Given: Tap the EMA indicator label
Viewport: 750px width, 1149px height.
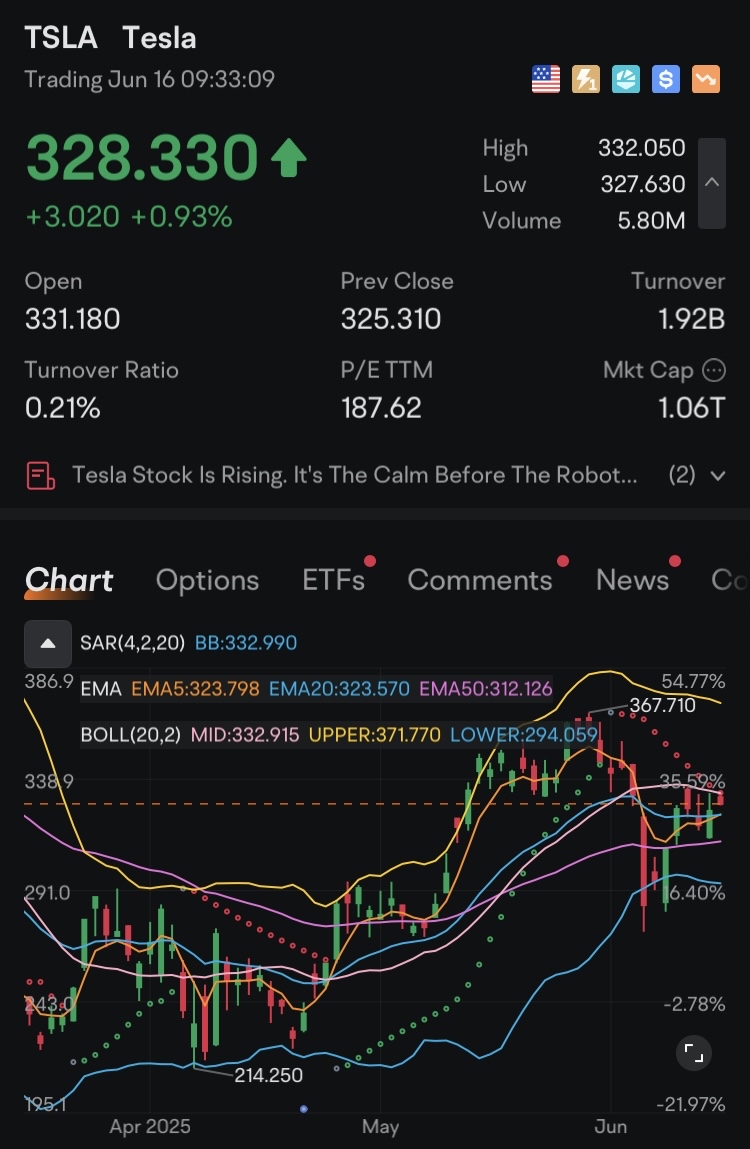Looking at the screenshot, I should [101, 689].
